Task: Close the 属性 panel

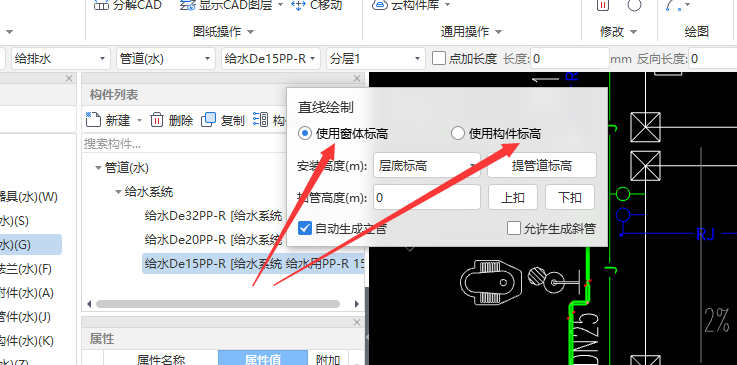Action: [357, 322]
